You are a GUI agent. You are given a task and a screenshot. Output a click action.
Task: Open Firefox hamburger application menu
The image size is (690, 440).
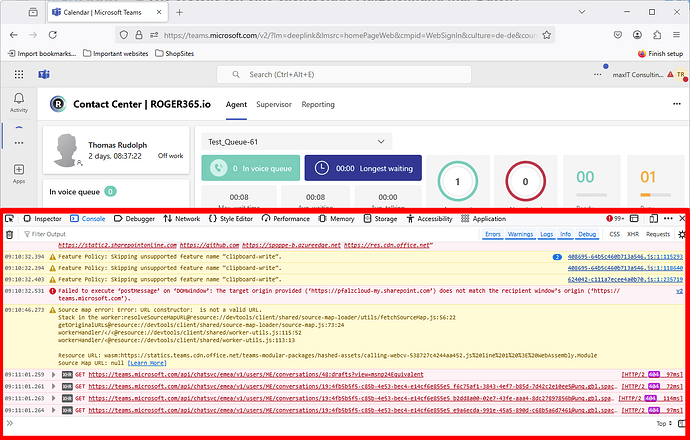676,35
